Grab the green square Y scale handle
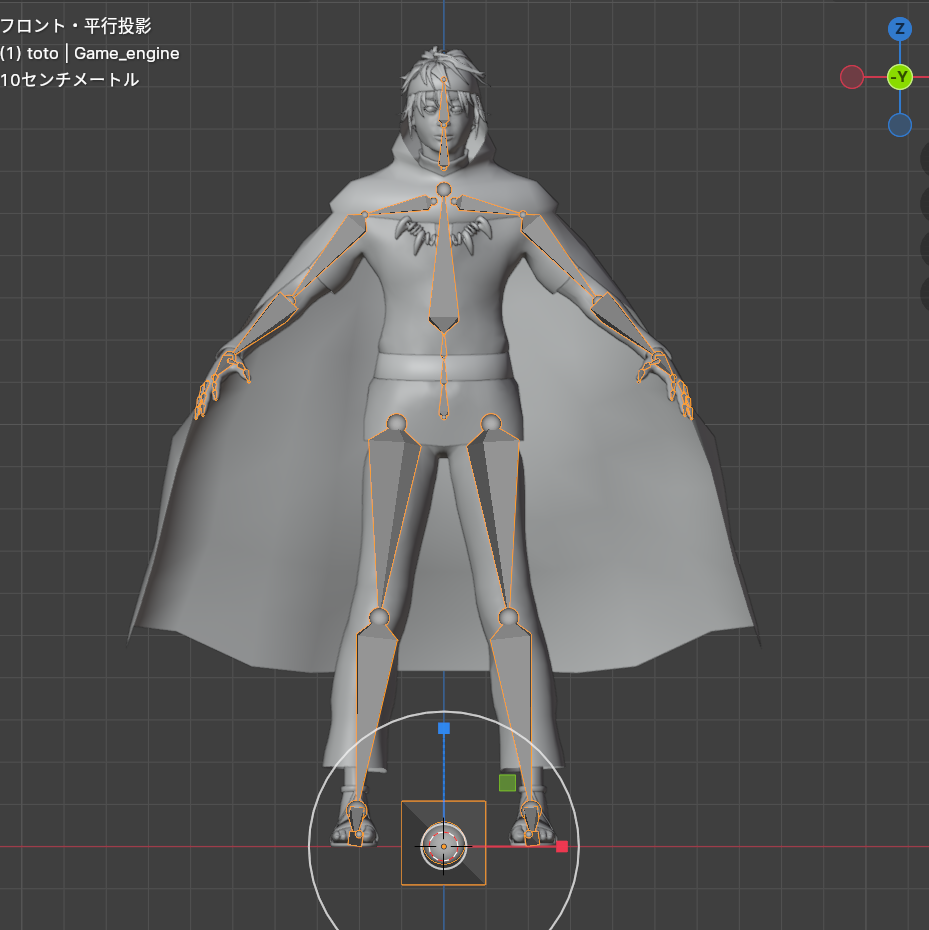The height and width of the screenshot is (930, 929). pyautogui.click(x=507, y=783)
